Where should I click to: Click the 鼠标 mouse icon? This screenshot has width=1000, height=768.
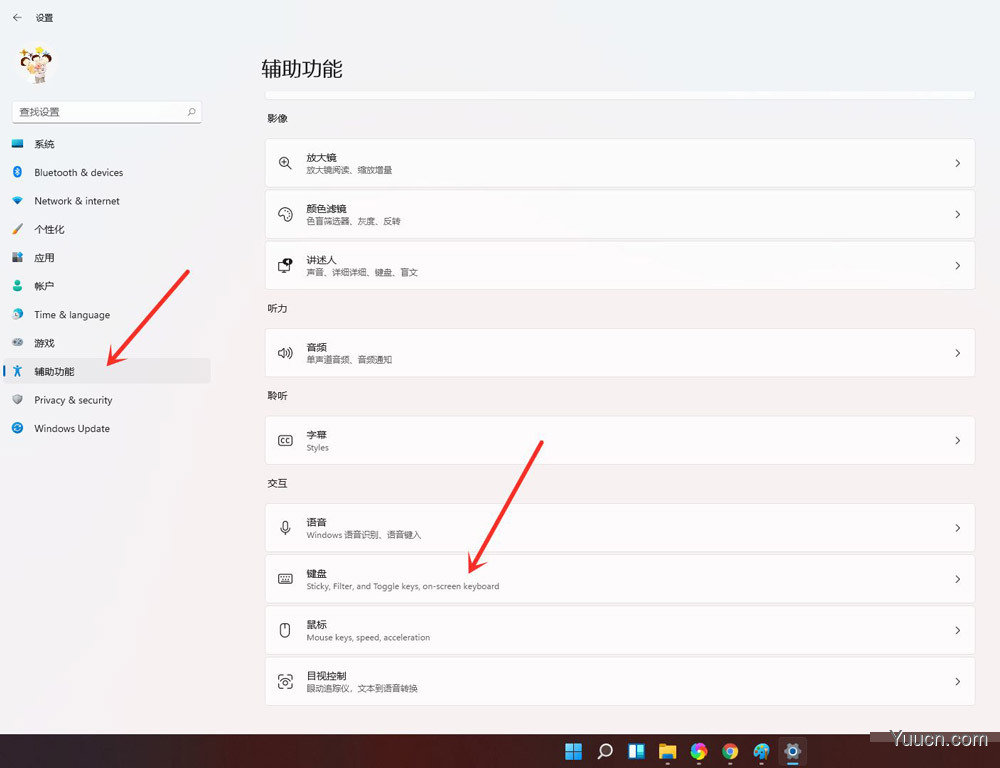point(285,630)
